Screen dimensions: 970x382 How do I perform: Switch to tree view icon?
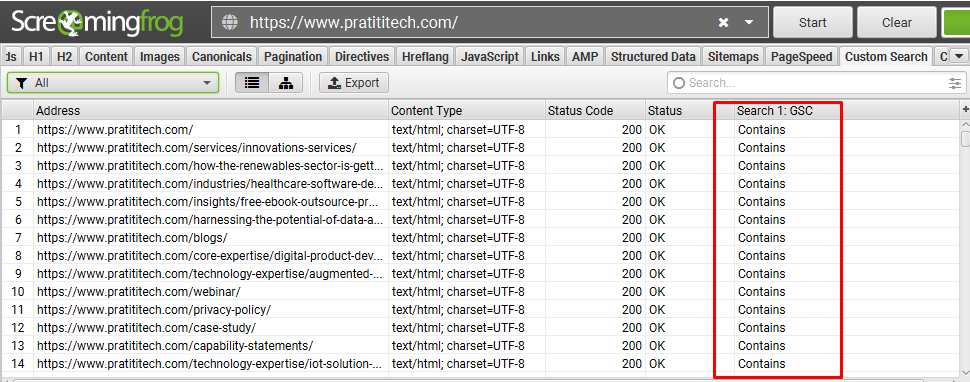click(286, 83)
